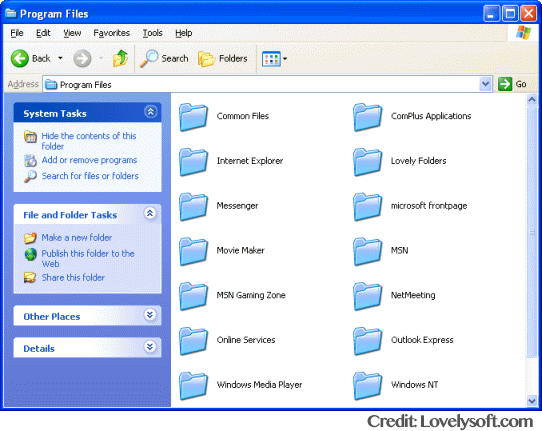The image size is (542, 431).
Task: Select the MSN folder icon
Action: click(368, 251)
